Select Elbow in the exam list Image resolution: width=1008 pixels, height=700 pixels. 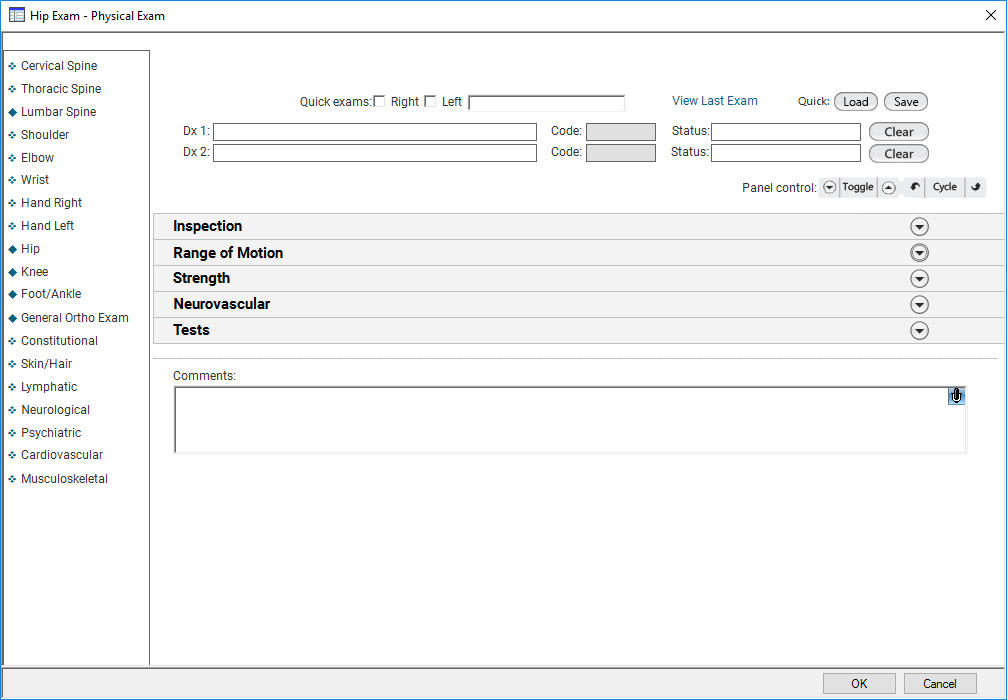click(37, 157)
